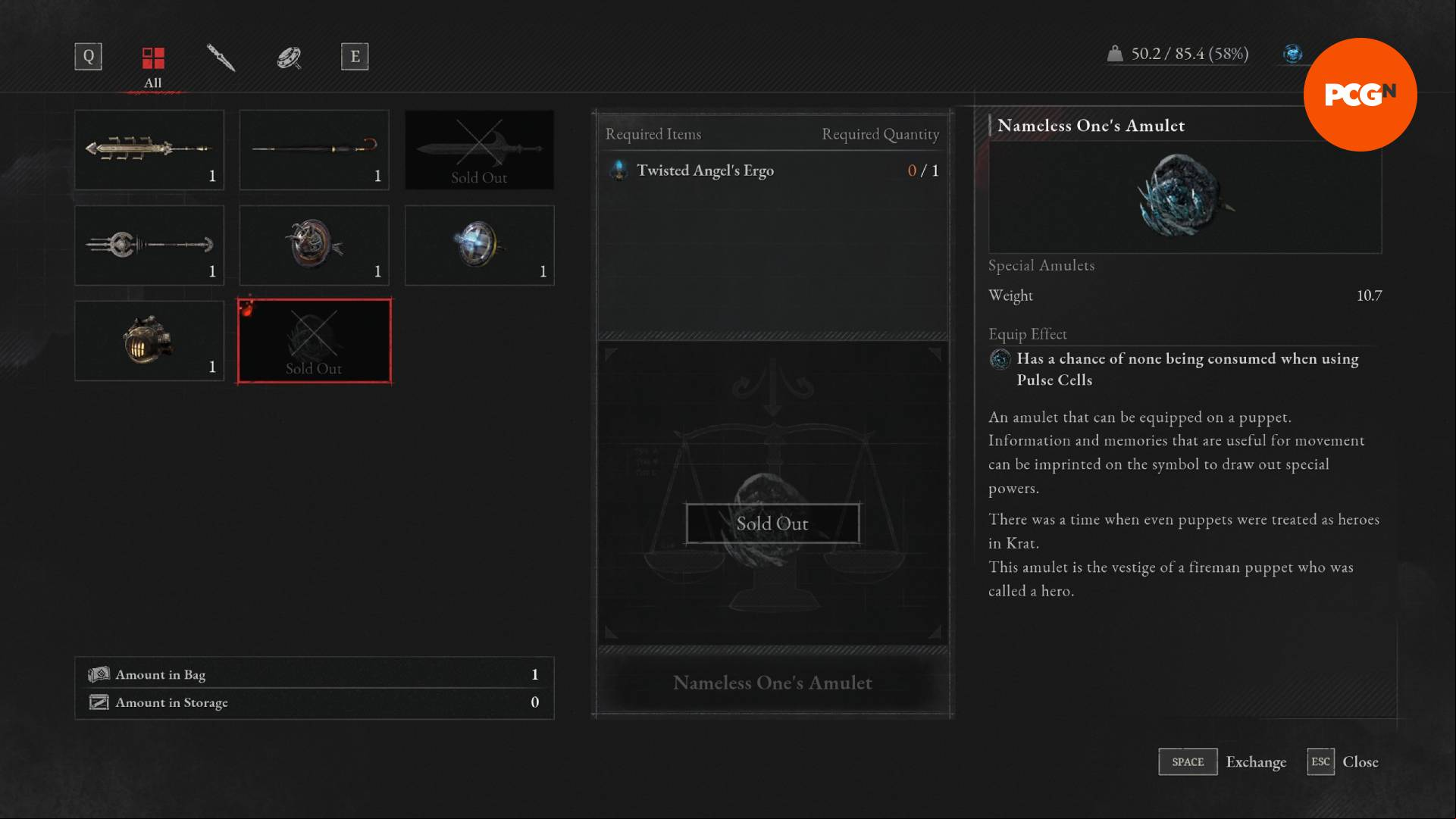Click the blue ergo currency icon
The width and height of the screenshot is (1456, 819).
coord(1292,54)
